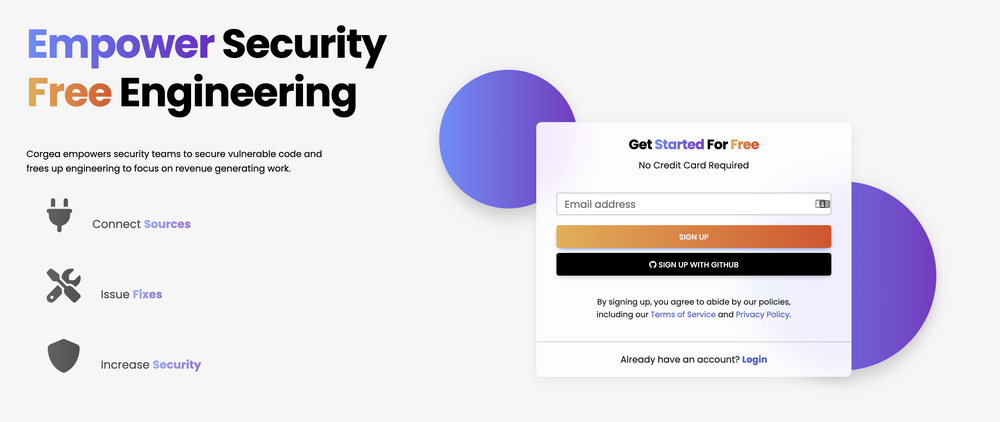Click the Issue Fixes label
This screenshot has width=1000, height=422.
click(x=131, y=295)
